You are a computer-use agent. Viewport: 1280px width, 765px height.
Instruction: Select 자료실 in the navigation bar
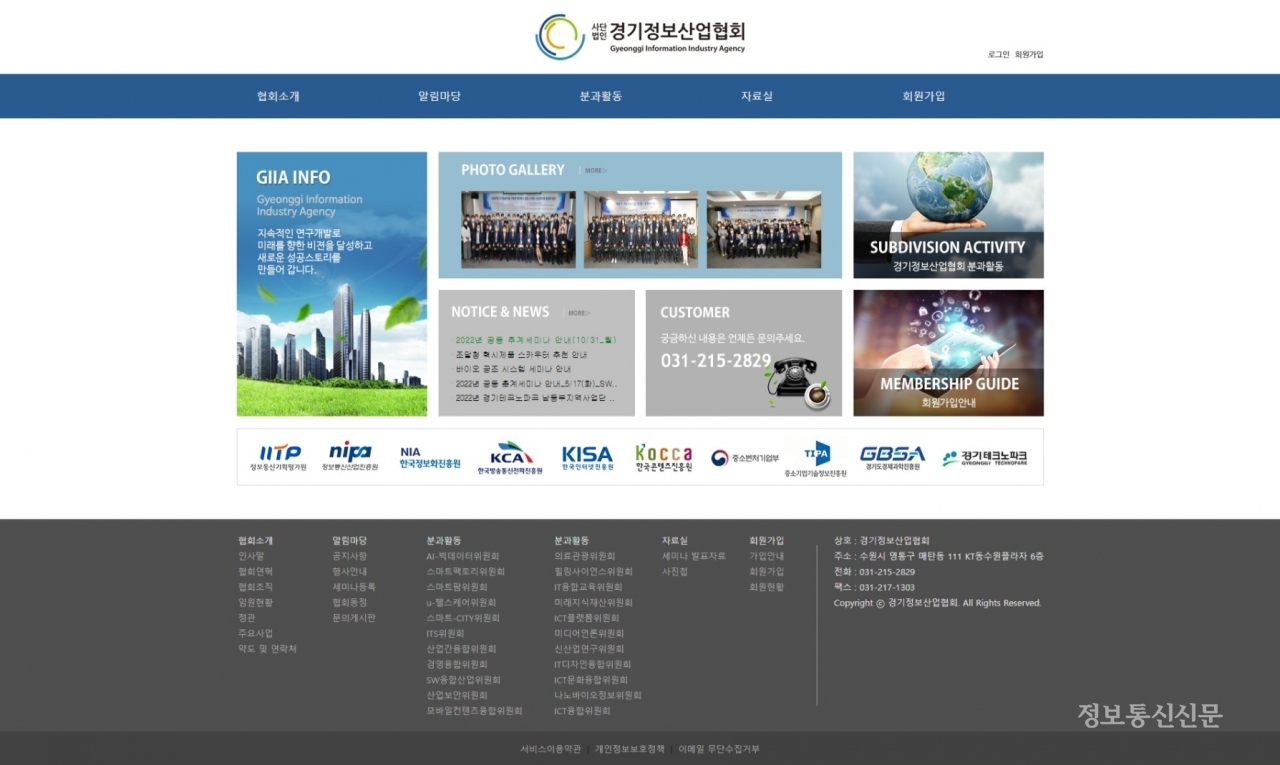(x=757, y=96)
